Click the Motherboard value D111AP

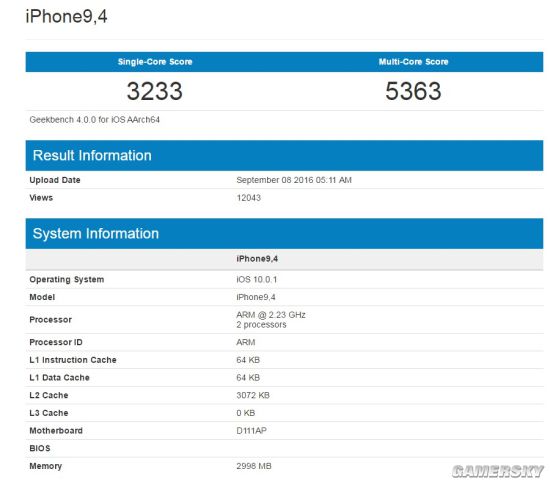pyautogui.click(x=251, y=431)
